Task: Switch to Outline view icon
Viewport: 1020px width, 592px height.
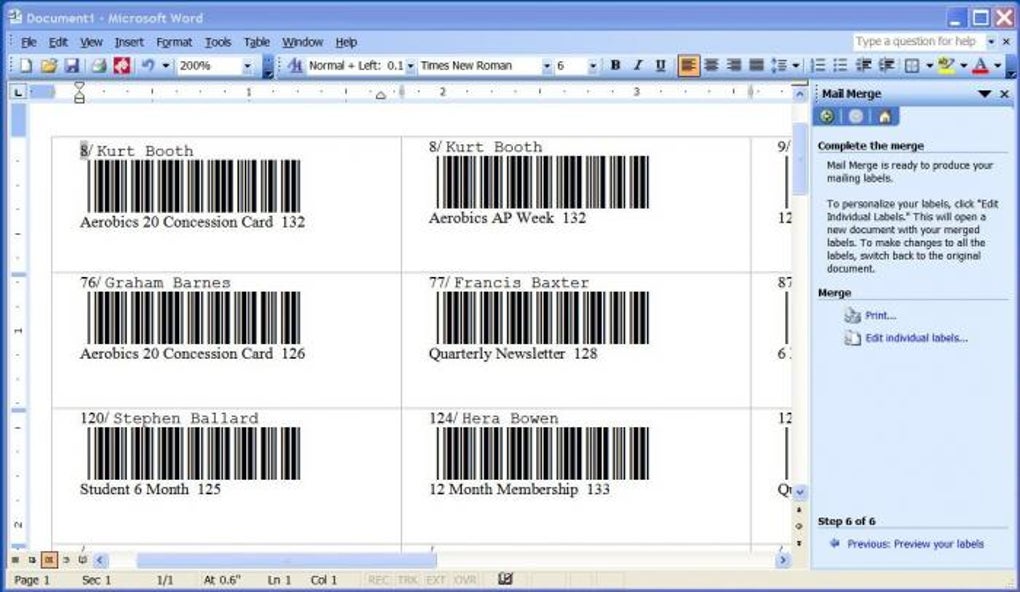Action: [x=66, y=559]
